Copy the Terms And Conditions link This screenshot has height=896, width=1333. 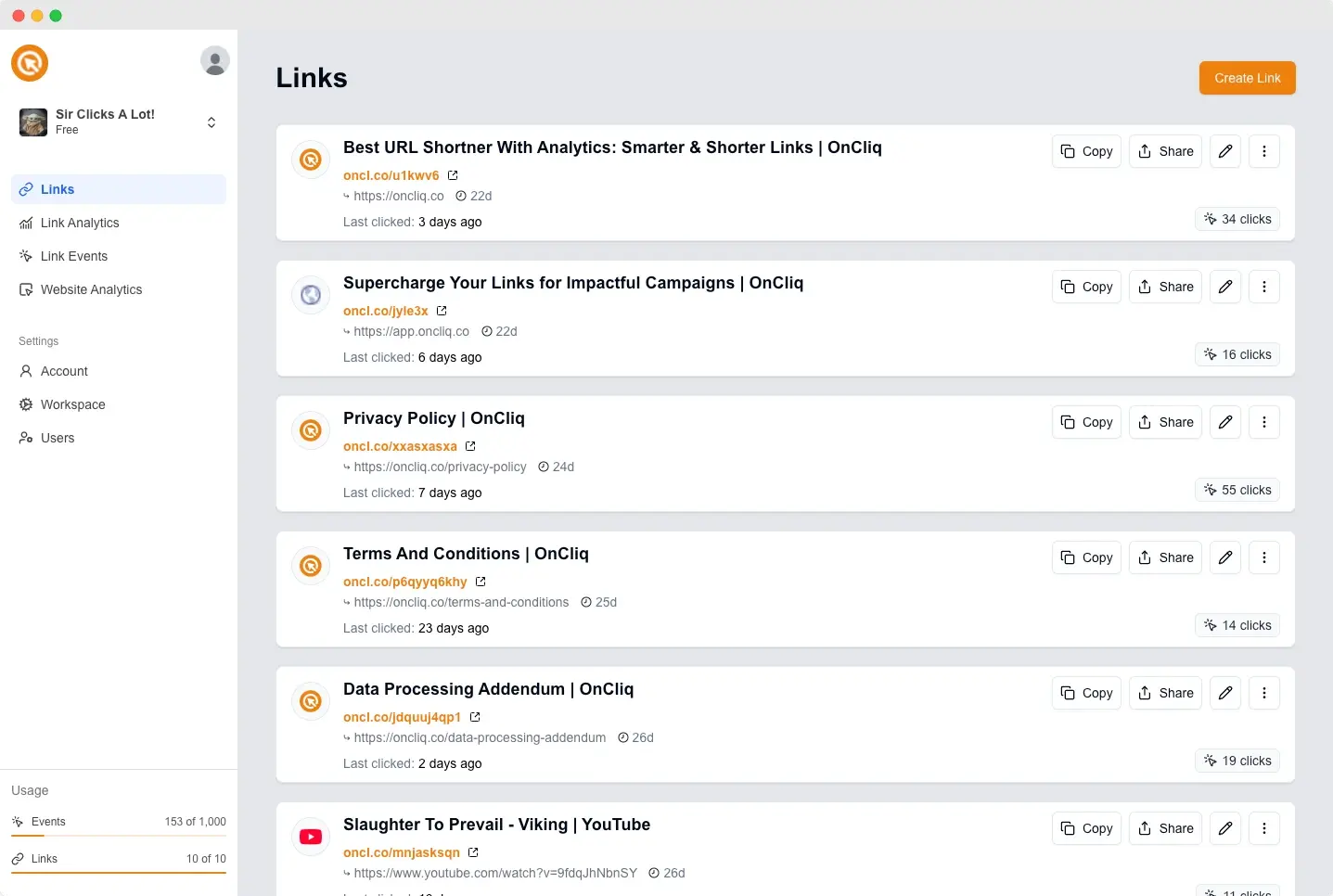click(1086, 557)
